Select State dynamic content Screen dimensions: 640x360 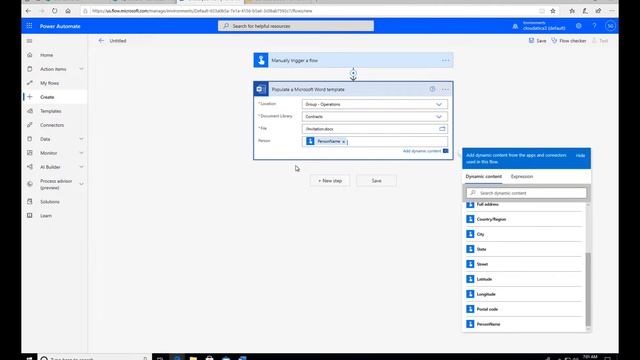point(524,249)
